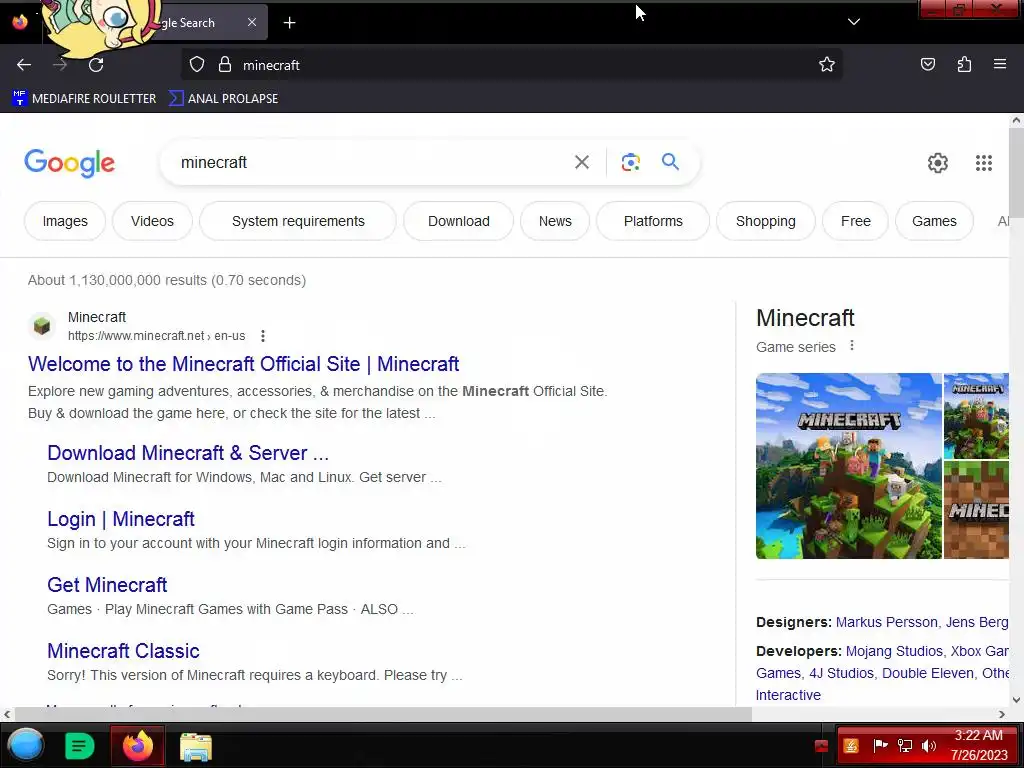Open More options dots beside minecraft.net
Image resolution: width=1024 pixels, height=768 pixels.
pos(263,336)
